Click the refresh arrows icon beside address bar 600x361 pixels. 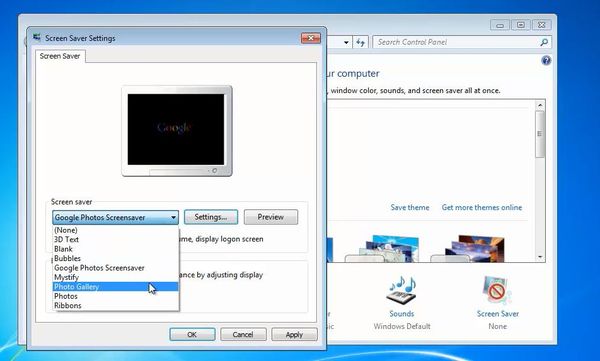(360, 42)
